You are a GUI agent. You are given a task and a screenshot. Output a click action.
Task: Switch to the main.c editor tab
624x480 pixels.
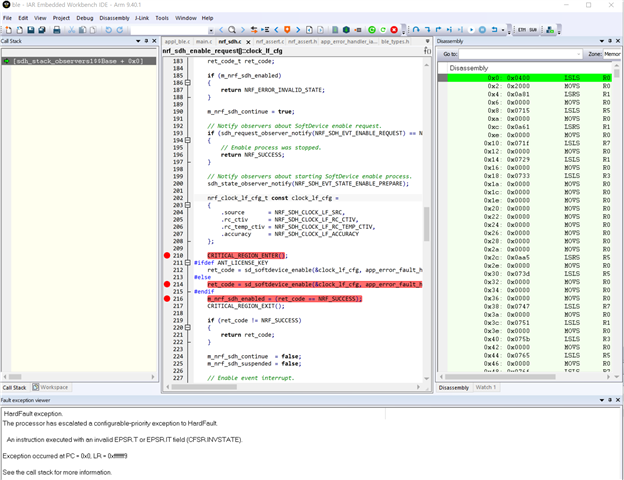[x=203, y=42]
